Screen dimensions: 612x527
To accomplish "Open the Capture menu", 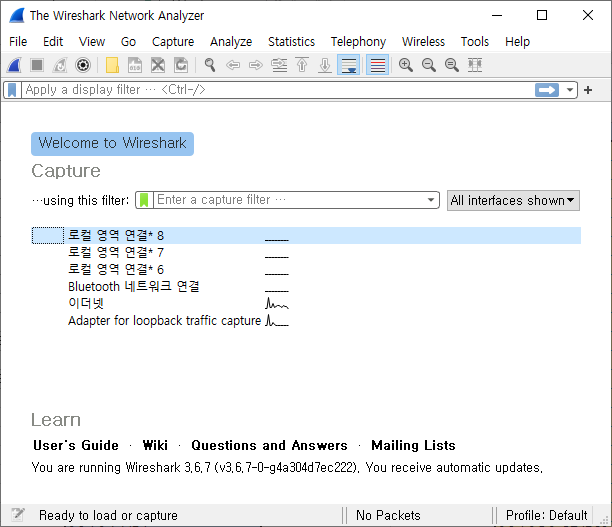I will [173, 41].
